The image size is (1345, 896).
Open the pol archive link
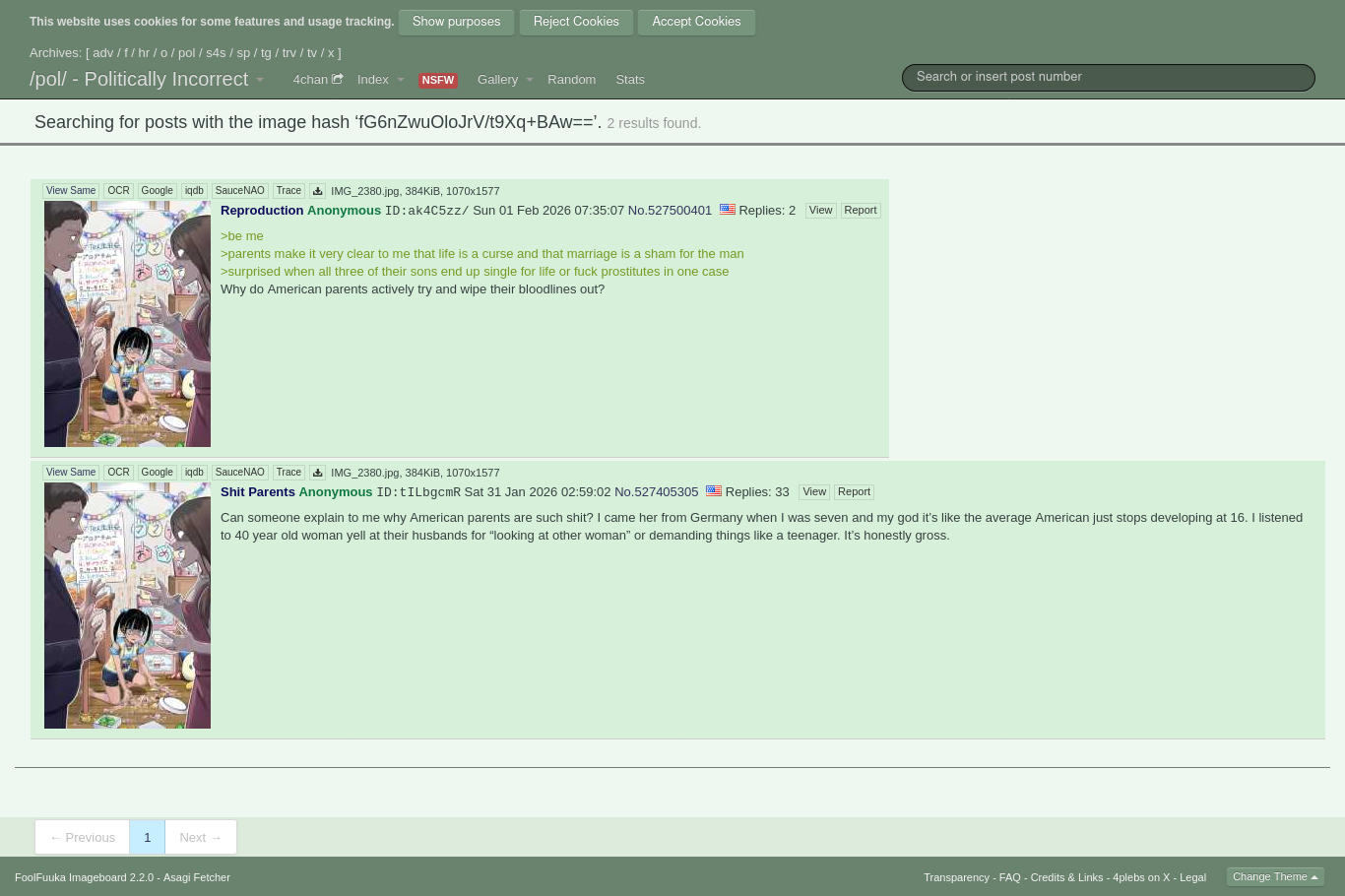click(x=186, y=53)
